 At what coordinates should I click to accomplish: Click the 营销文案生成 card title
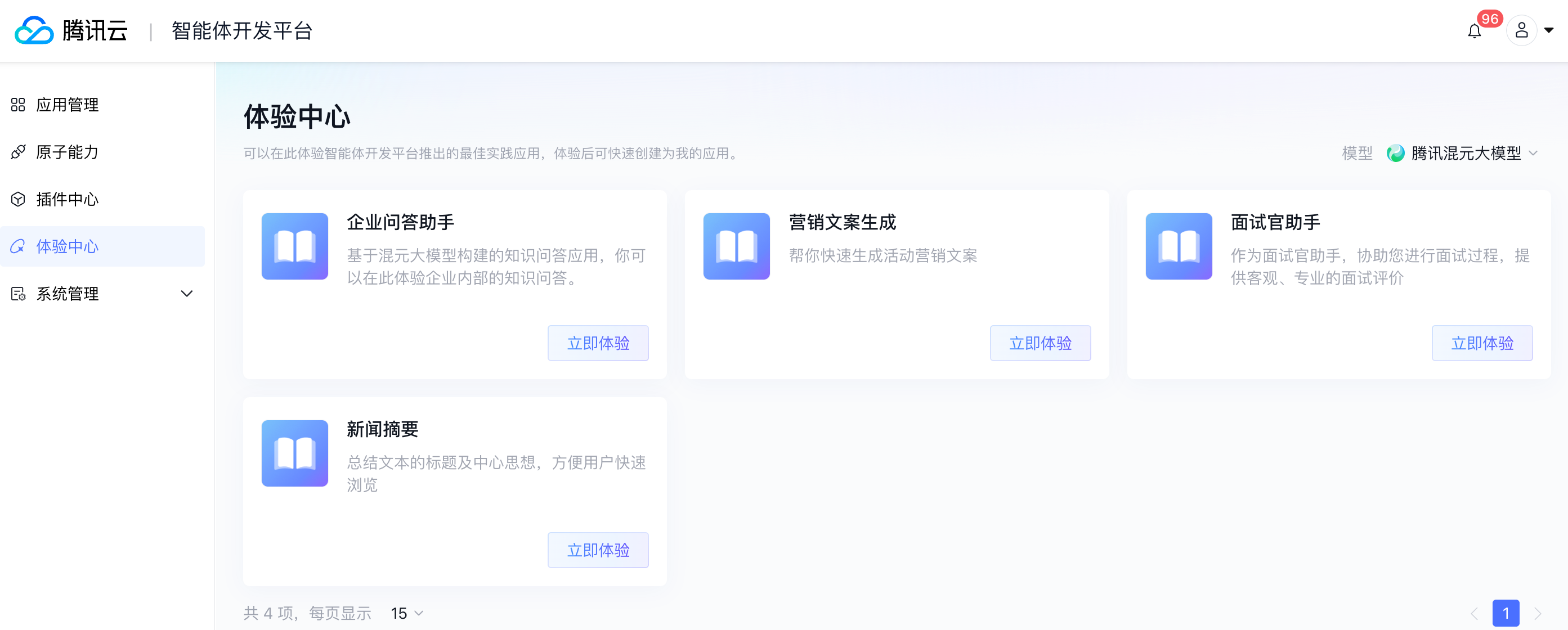843,223
